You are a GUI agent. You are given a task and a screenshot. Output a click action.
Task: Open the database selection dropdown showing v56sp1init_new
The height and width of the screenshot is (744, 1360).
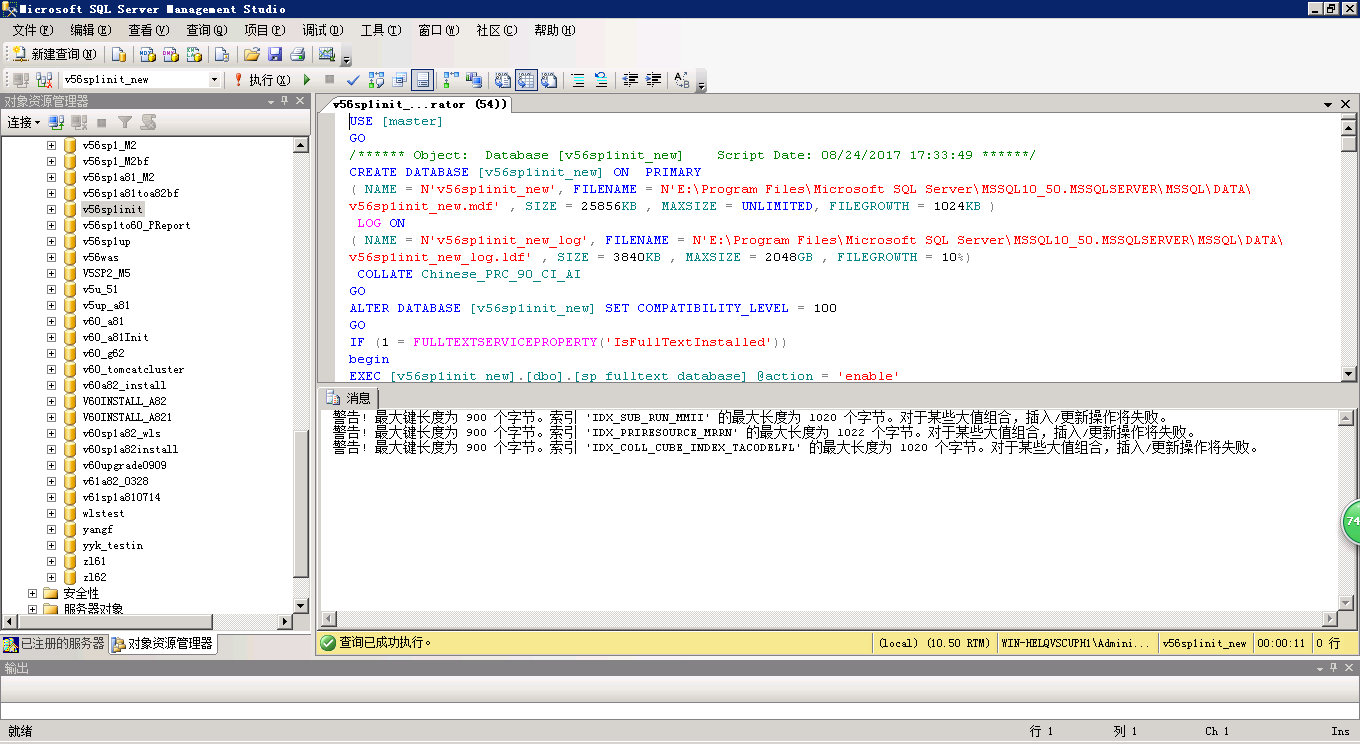pyautogui.click(x=215, y=79)
